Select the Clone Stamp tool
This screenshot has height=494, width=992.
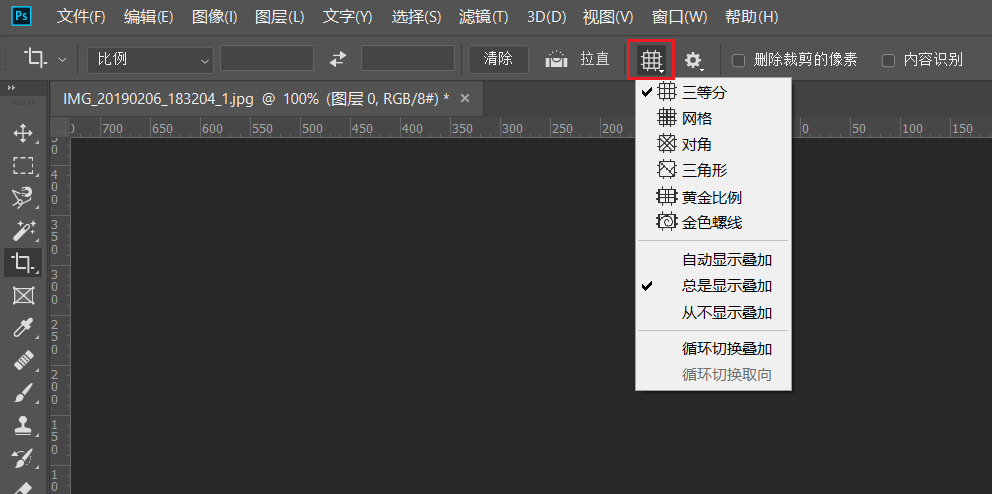point(23,425)
